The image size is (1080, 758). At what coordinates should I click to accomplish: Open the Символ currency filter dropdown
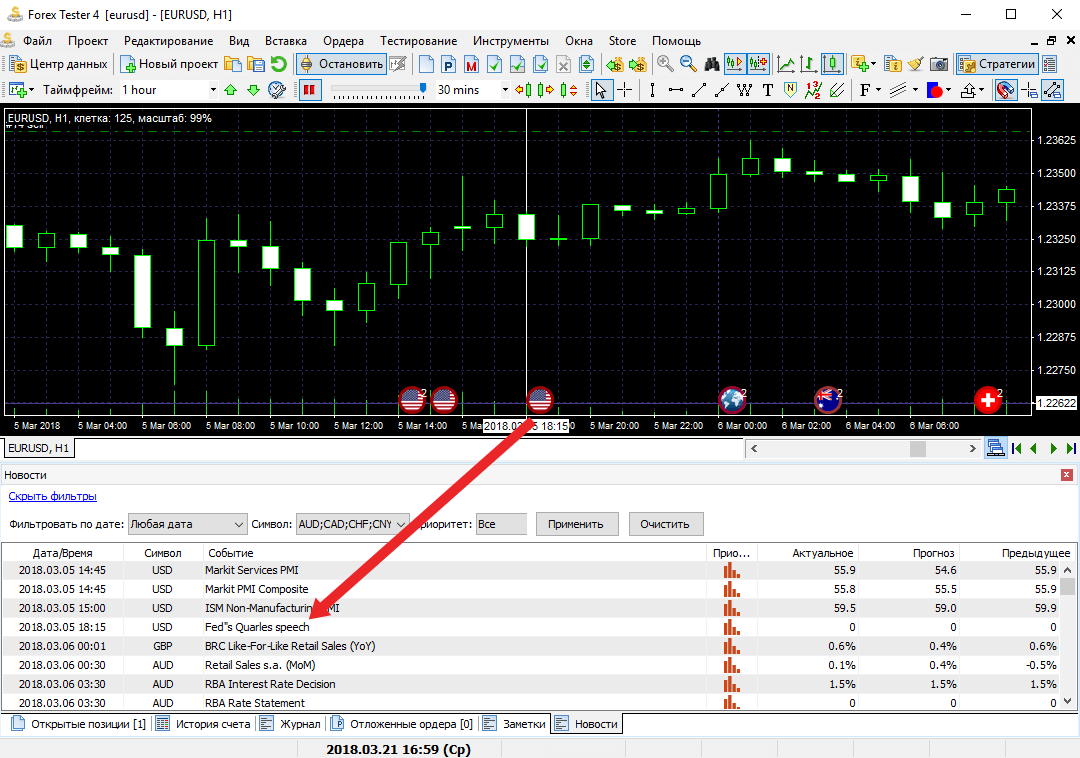tap(353, 524)
